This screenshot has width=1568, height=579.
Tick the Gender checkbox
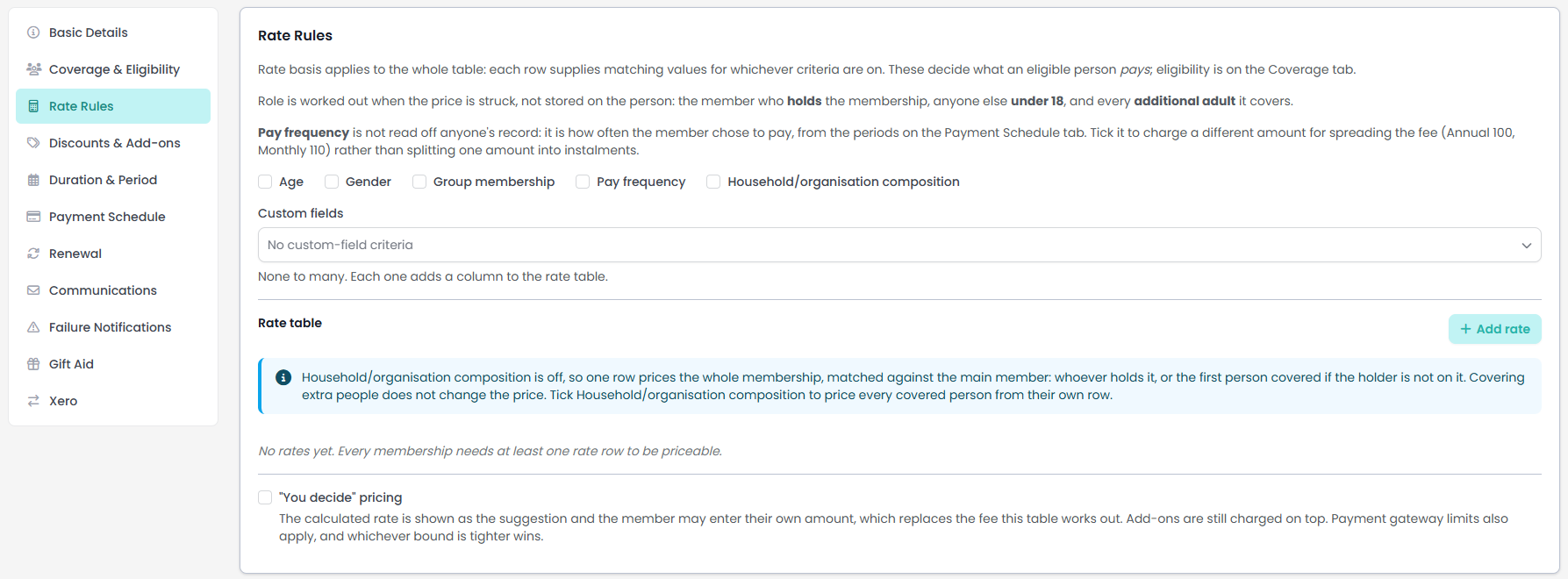[x=332, y=182]
